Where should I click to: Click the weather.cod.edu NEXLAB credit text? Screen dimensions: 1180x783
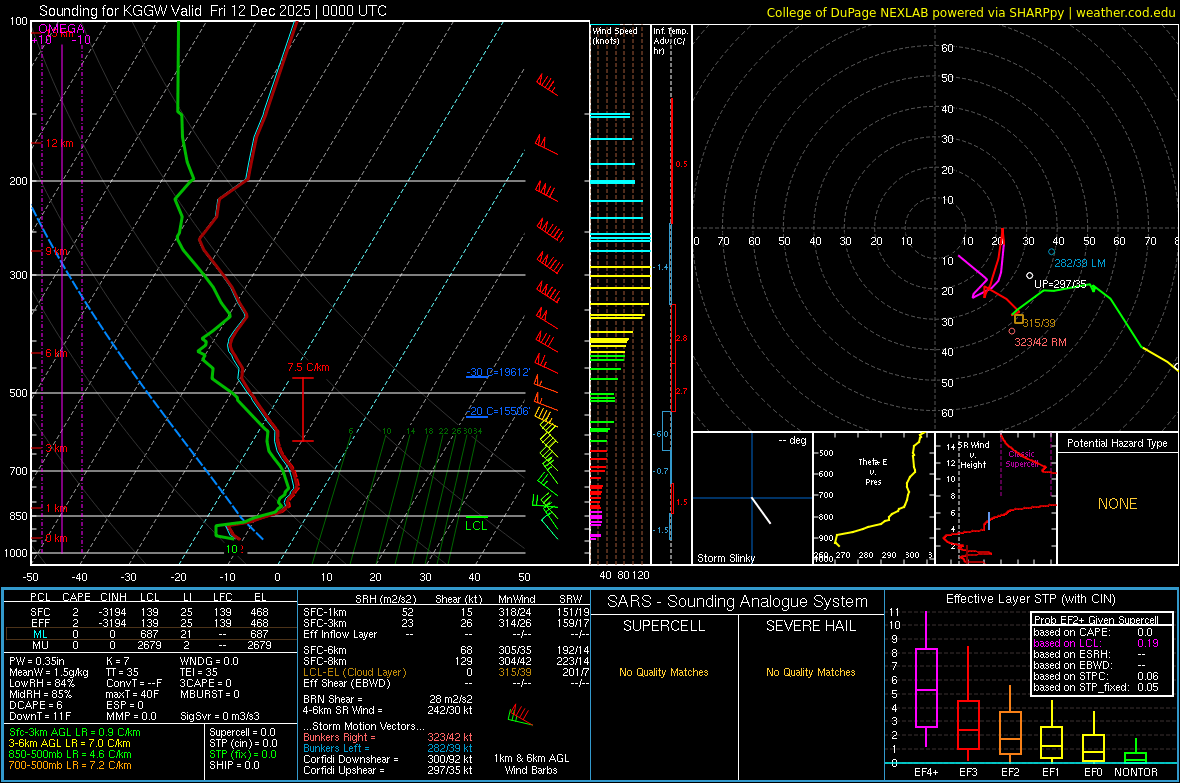(x=970, y=12)
